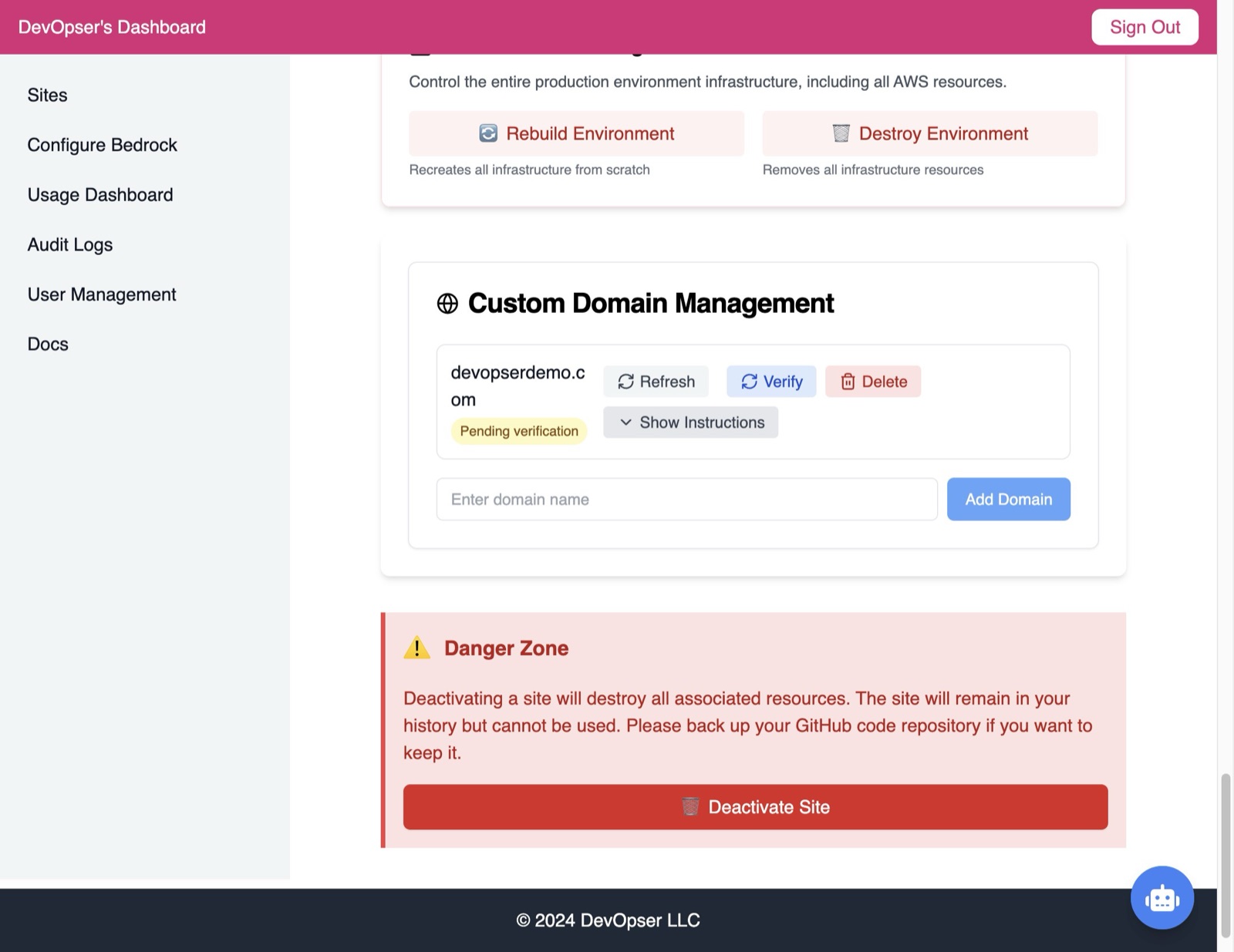1234x952 pixels.
Task: Click the Add Domain button
Action: [x=1008, y=500]
